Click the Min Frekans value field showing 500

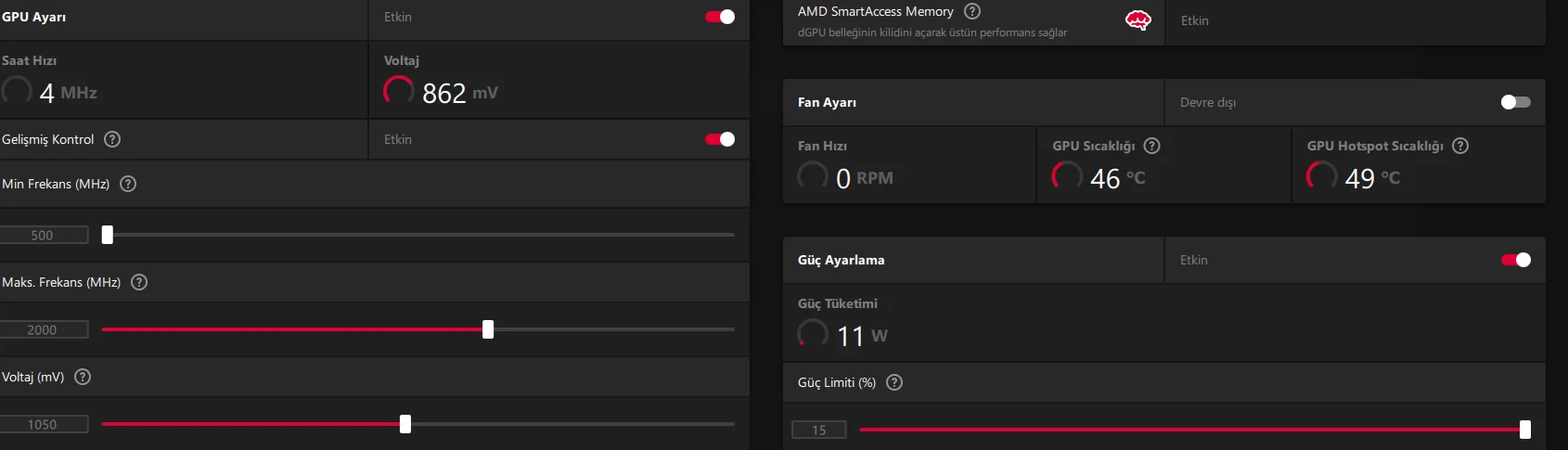click(x=44, y=236)
